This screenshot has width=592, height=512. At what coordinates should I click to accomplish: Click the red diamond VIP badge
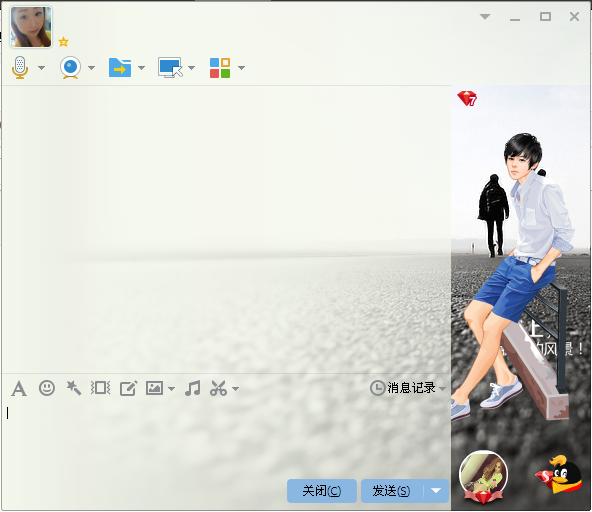pos(467,99)
